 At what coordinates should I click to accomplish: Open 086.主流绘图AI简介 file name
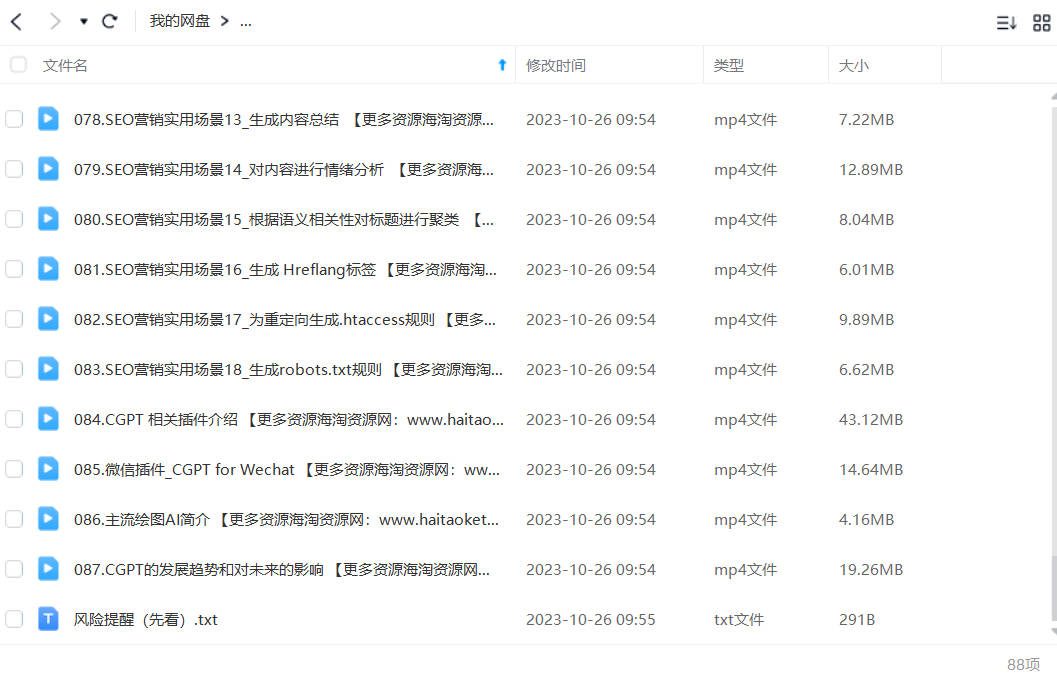[286, 519]
